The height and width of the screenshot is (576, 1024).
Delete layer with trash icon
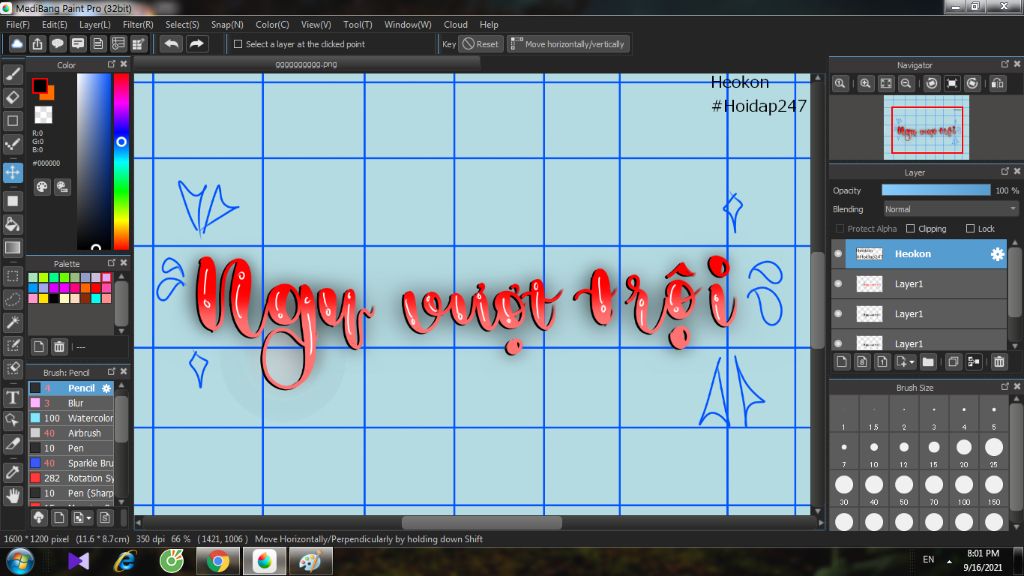(999, 362)
